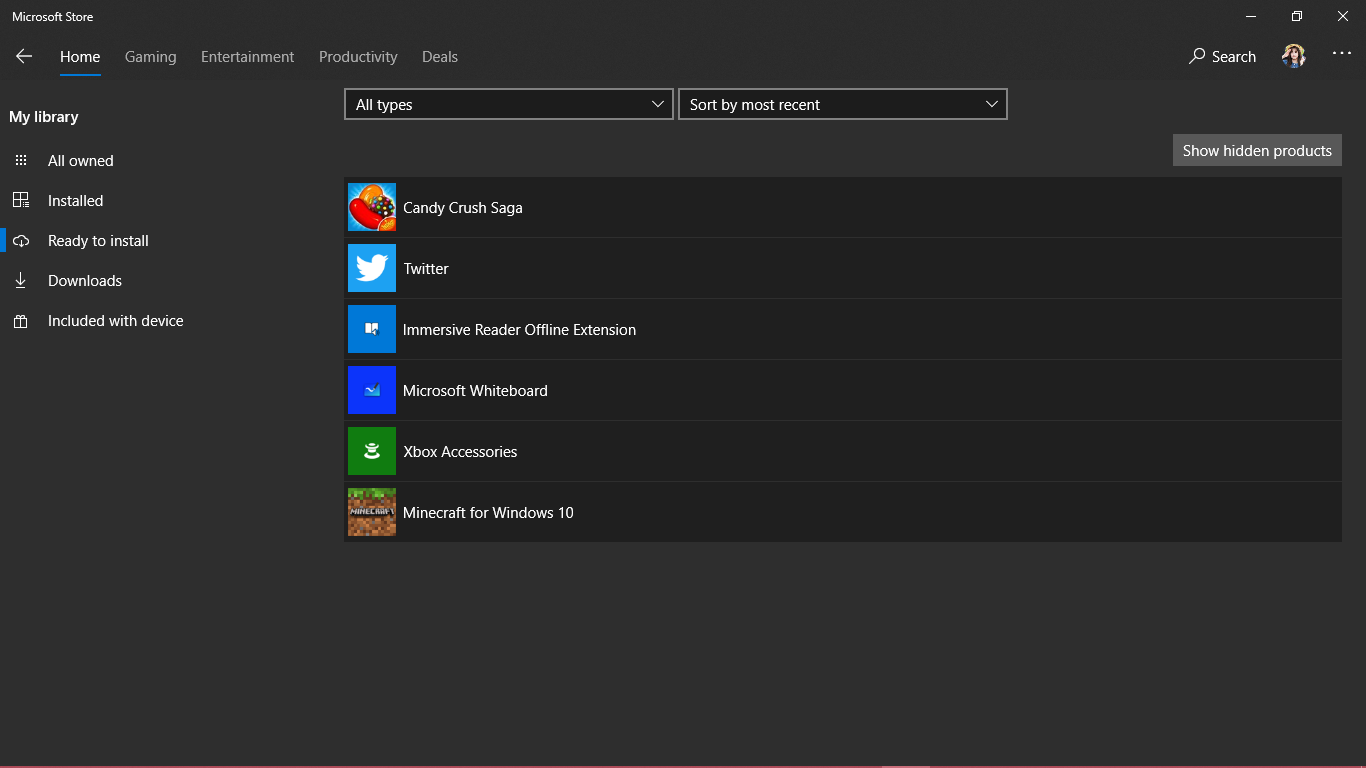
Task: Switch to the Gaming tab
Action: (x=151, y=57)
